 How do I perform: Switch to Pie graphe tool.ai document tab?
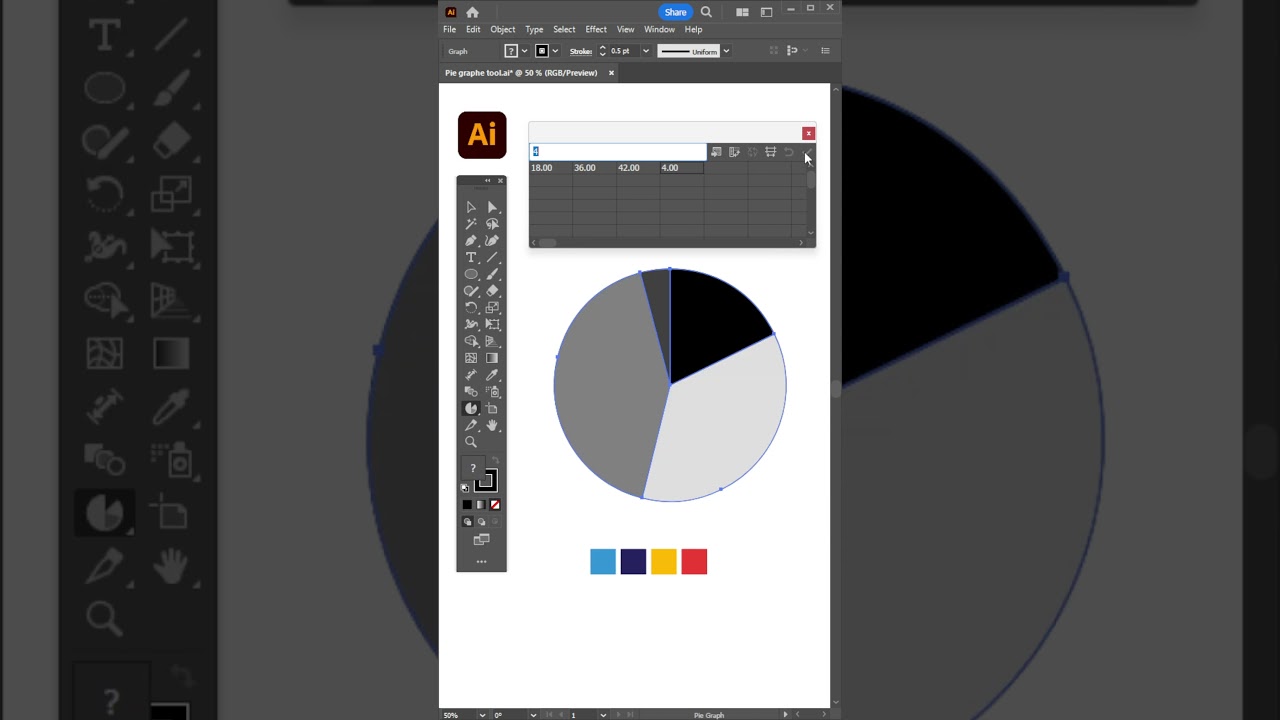click(521, 73)
